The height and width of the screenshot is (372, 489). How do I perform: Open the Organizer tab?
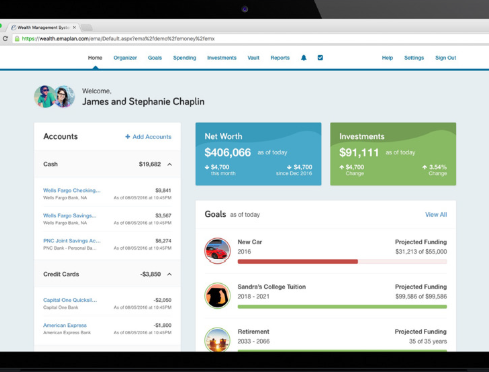pyautogui.click(x=125, y=58)
